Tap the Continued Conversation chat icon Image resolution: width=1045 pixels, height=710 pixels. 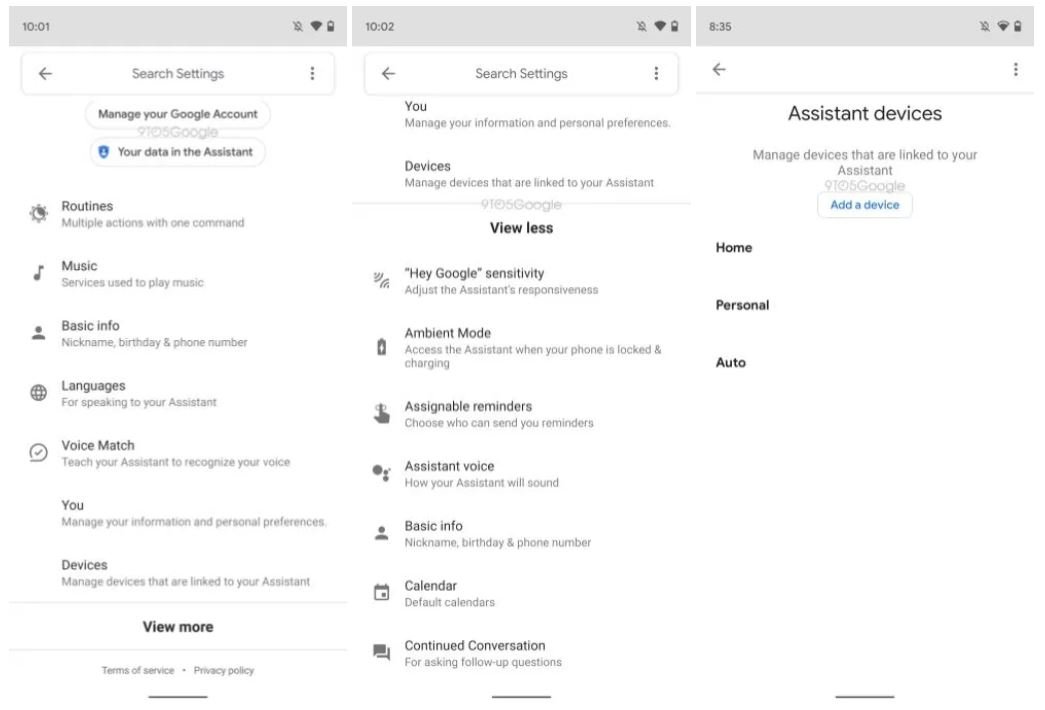pos(381,653)
